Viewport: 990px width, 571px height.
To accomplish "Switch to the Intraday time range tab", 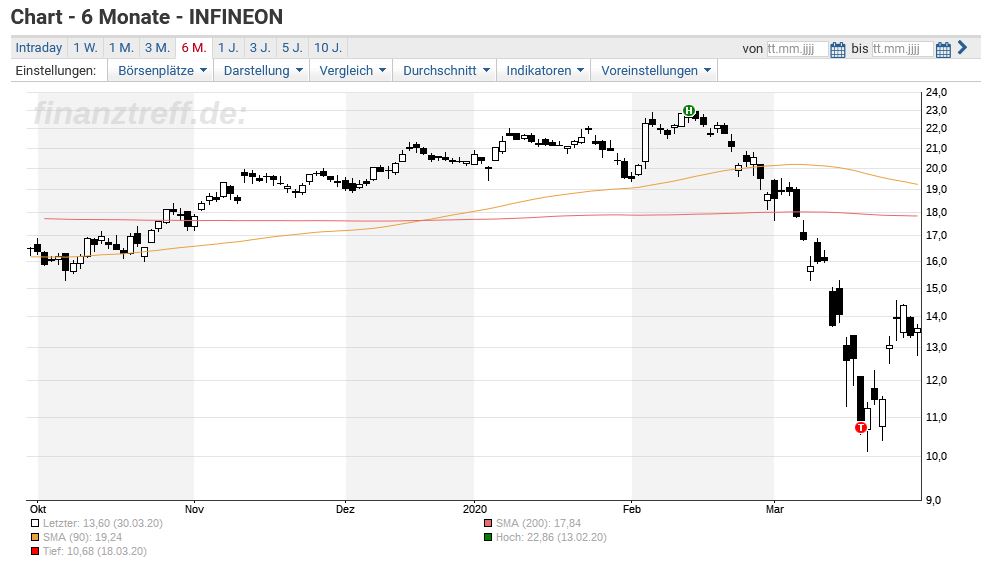I will (39, 47).
